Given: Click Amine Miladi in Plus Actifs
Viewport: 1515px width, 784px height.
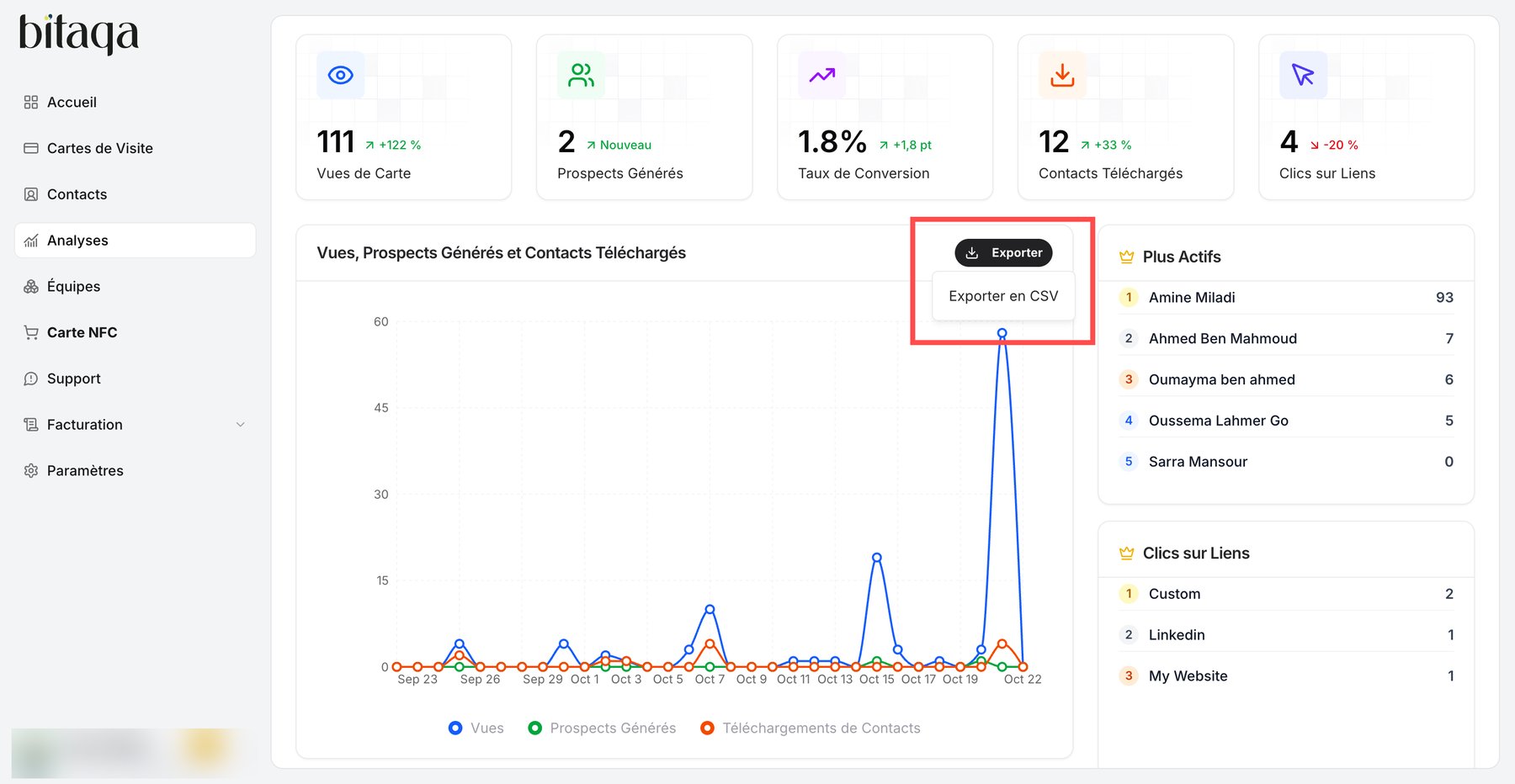Looking at the screenshot, I should 1286,298.
